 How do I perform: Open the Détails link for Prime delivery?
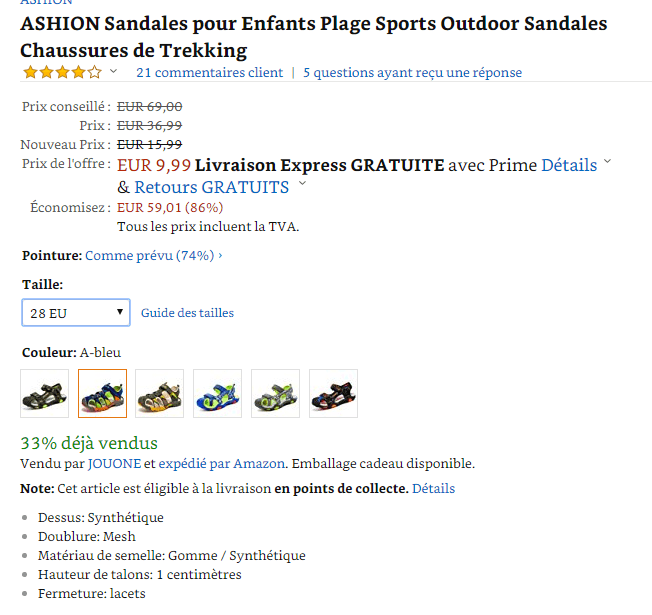pos(569,166)
